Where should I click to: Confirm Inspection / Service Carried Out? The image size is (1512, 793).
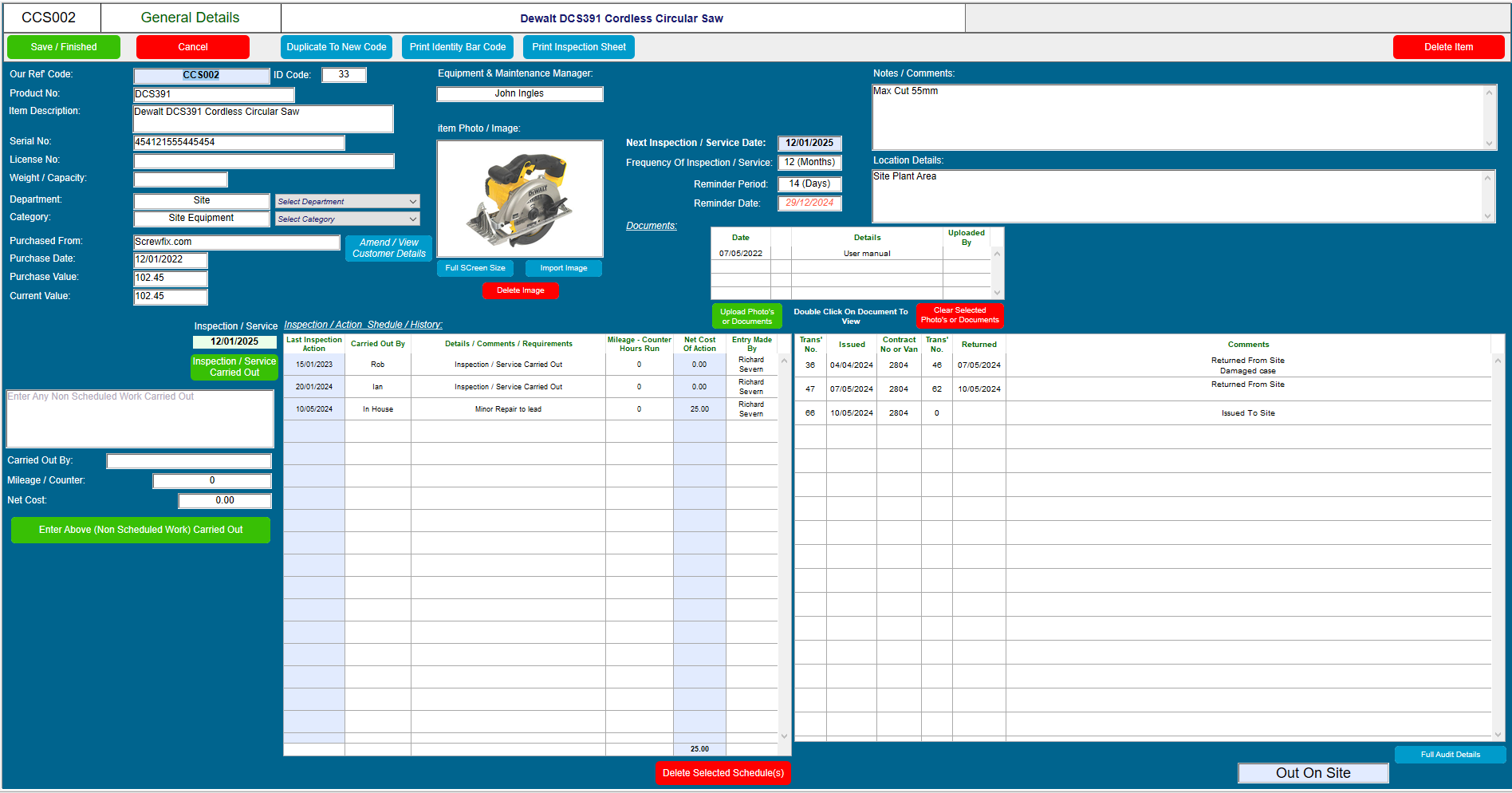tap(234, 366)
